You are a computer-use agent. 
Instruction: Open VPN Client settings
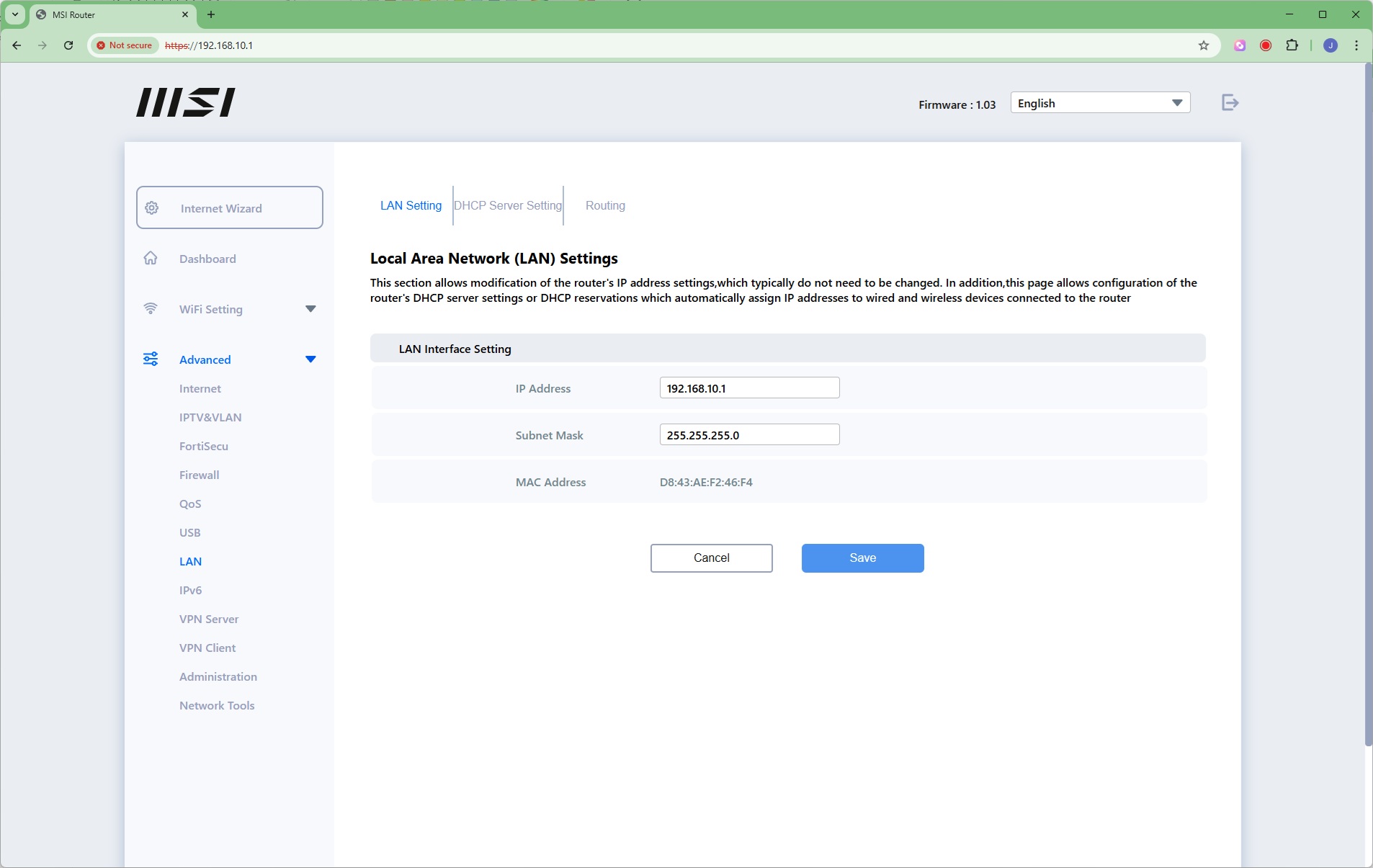click(207, 648)
